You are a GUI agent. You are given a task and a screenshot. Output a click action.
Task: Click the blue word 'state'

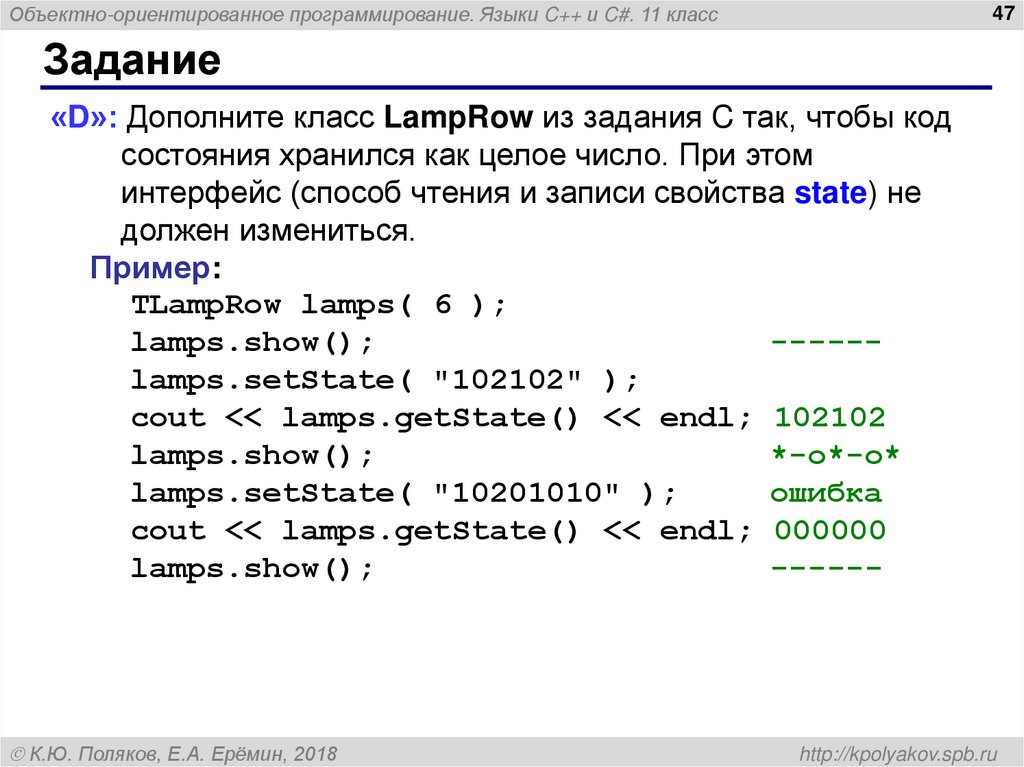coord(830,193)
